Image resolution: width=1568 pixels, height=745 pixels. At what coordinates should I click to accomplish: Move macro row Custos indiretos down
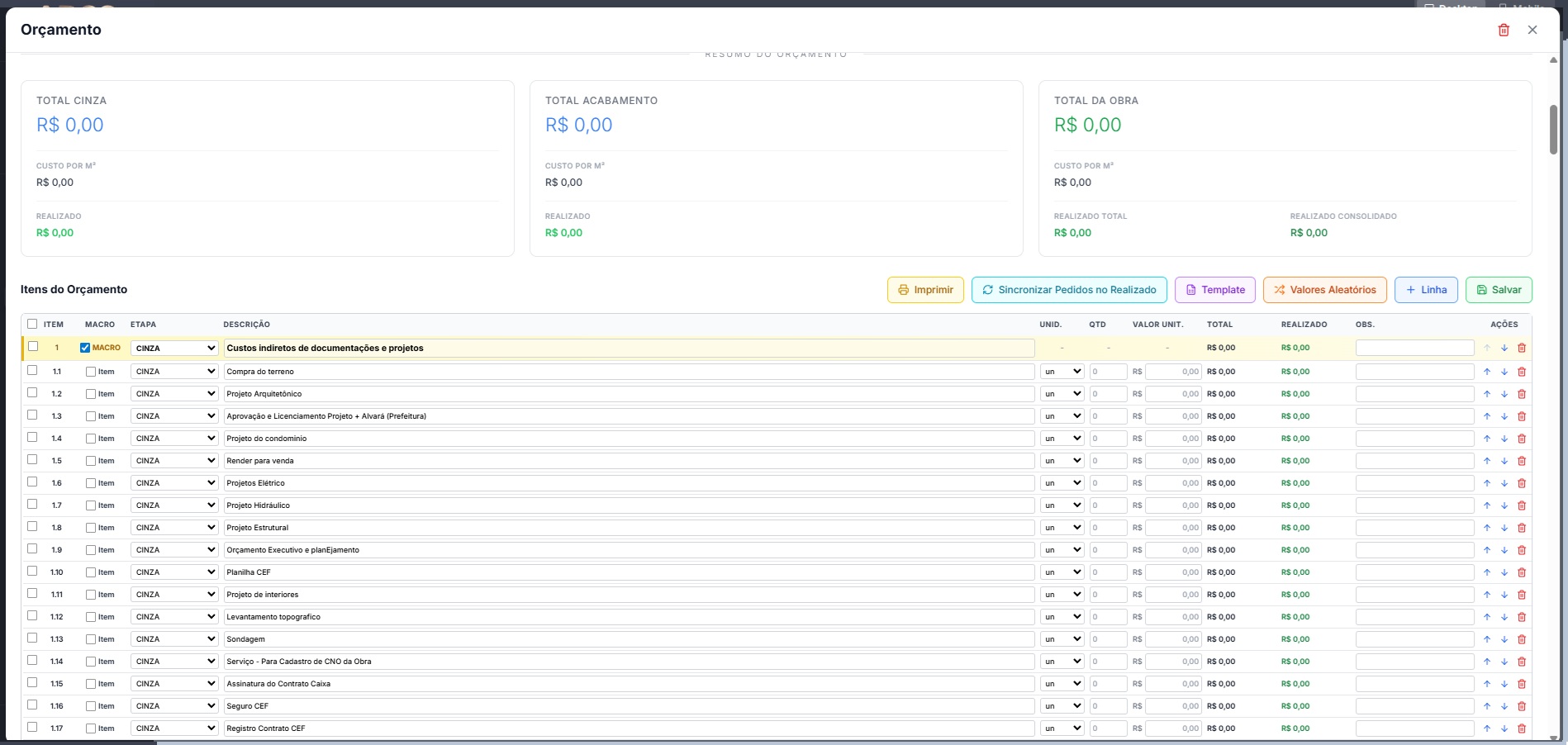tap(1504, 348)
